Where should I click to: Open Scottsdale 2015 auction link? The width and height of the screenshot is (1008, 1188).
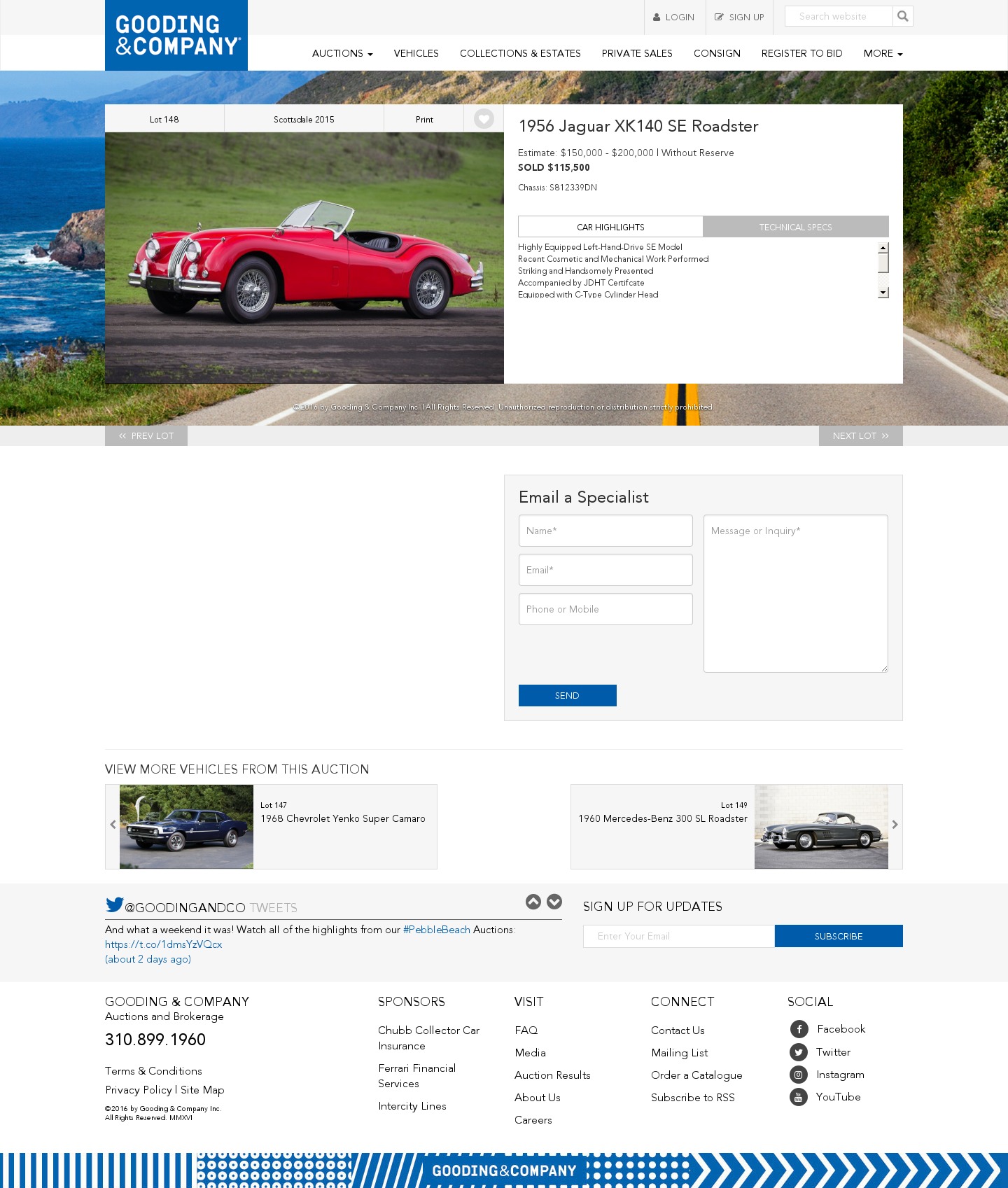coord(304,120)
